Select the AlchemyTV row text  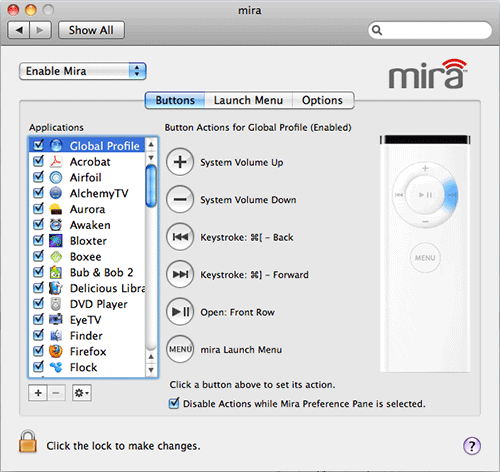click(99, 193)
